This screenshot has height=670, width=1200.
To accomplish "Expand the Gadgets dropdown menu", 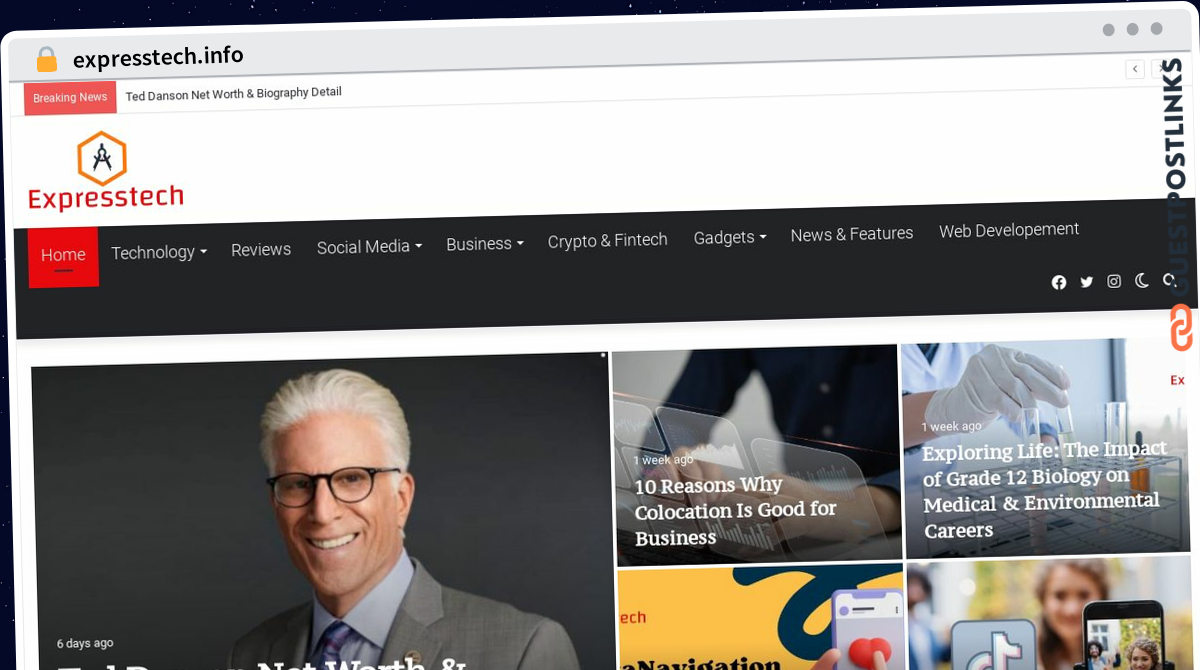I will tap(730, 237).
